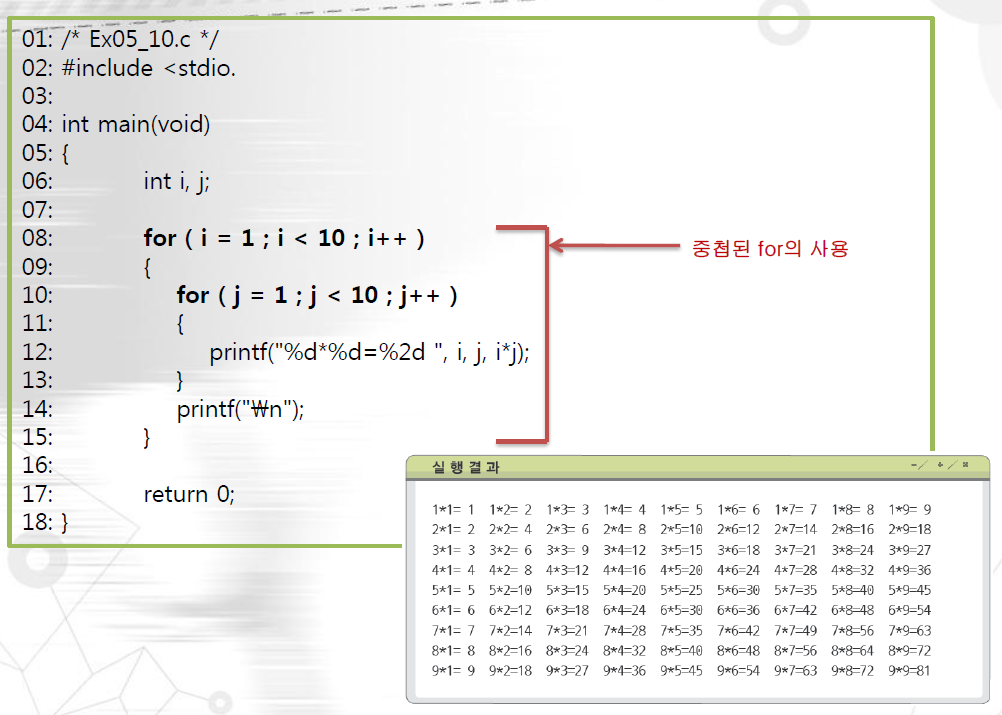Click output cell 7*3=21

coord(567,631)
